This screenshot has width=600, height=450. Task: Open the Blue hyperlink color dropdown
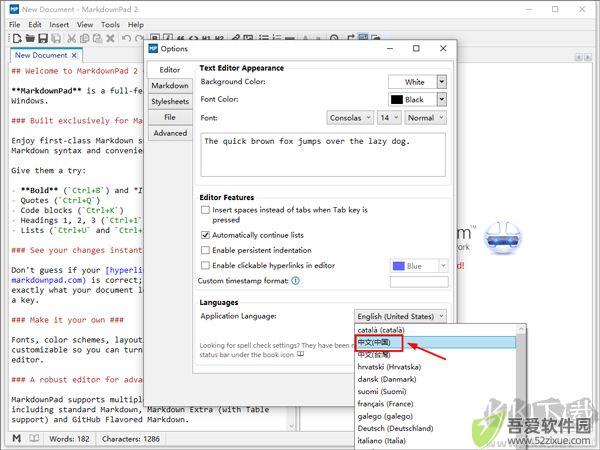[x=443, y=266]
